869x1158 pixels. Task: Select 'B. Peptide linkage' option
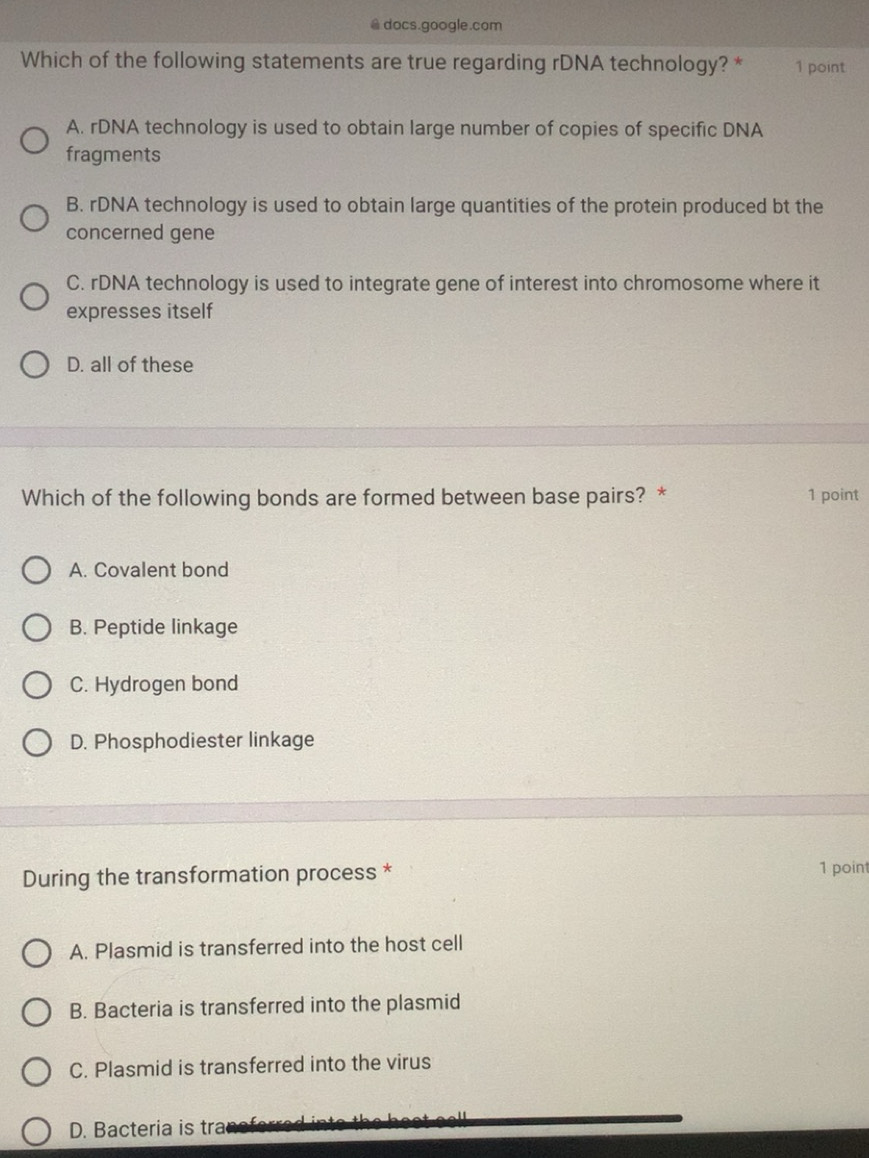[37, 628]
